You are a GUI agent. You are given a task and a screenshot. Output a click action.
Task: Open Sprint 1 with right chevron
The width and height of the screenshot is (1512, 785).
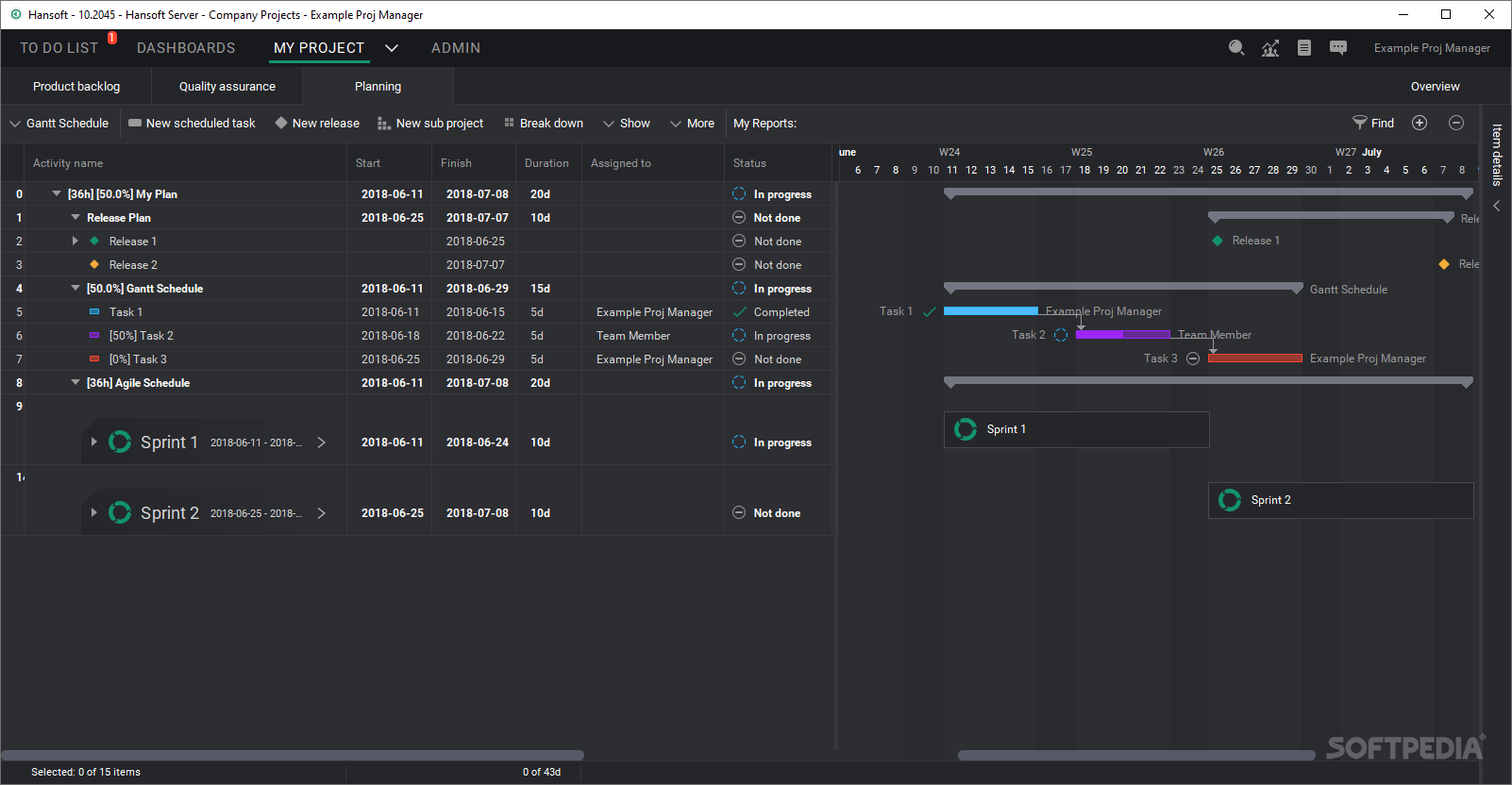point(322,442)
